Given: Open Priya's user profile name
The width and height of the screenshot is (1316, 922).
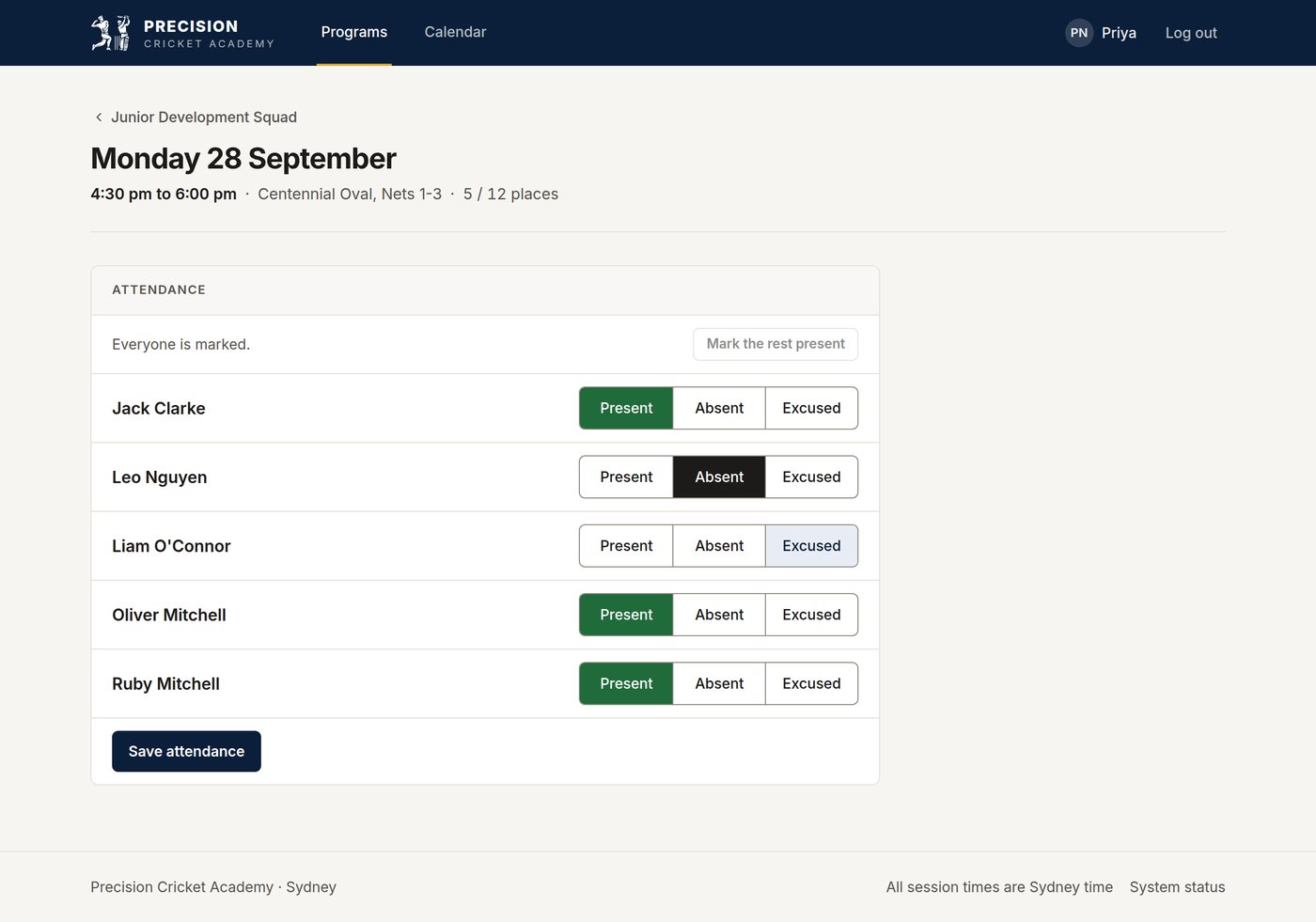Looking at the screenshot, I should click(x=1119, y=33).
